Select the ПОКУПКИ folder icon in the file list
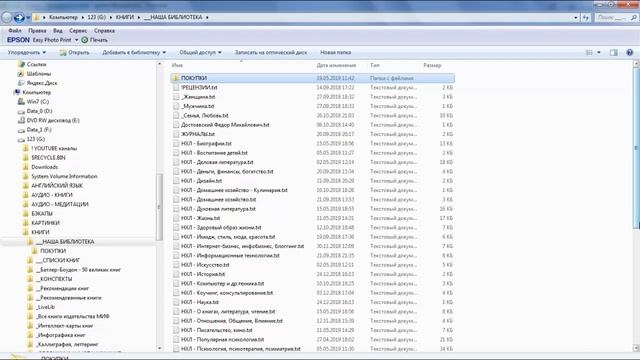The height and width of the screenshot is (360, 640). 176,78
